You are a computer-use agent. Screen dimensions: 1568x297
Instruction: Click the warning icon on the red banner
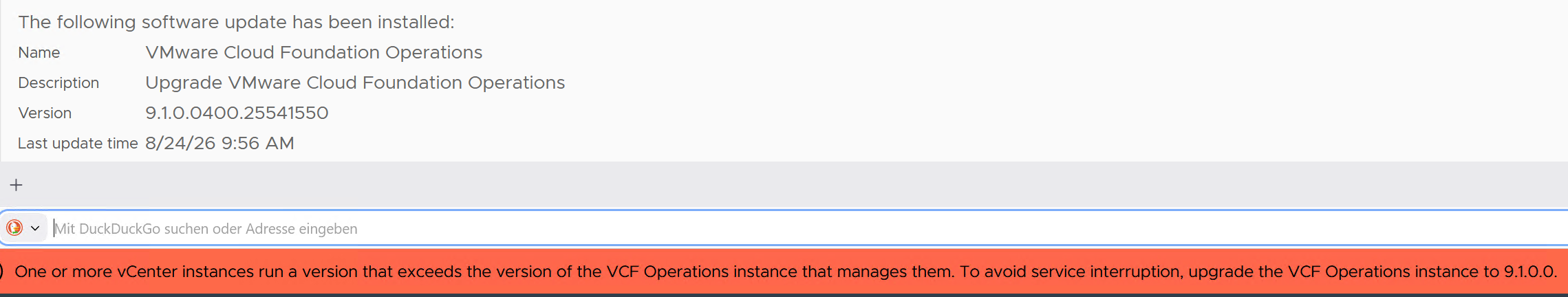pyautogui.click(x=1, y=272)
